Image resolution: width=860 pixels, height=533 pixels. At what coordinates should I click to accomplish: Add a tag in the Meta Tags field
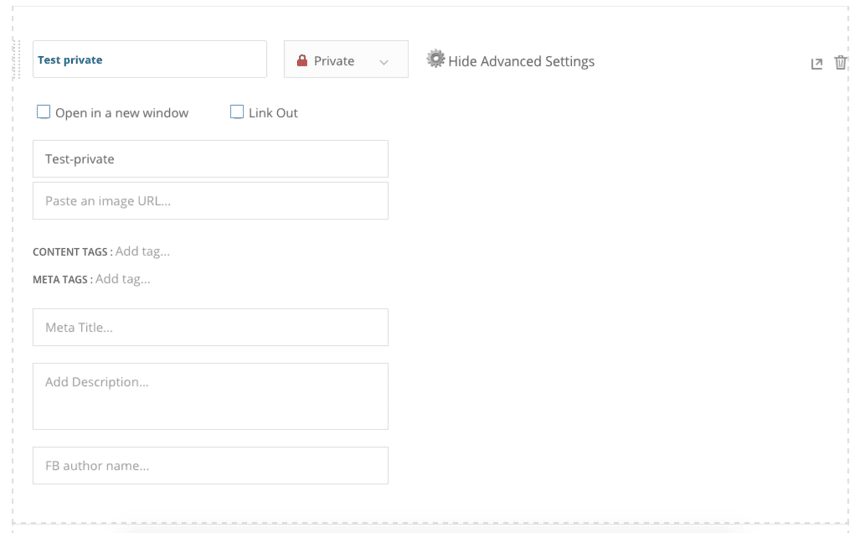tap(123, 279)
